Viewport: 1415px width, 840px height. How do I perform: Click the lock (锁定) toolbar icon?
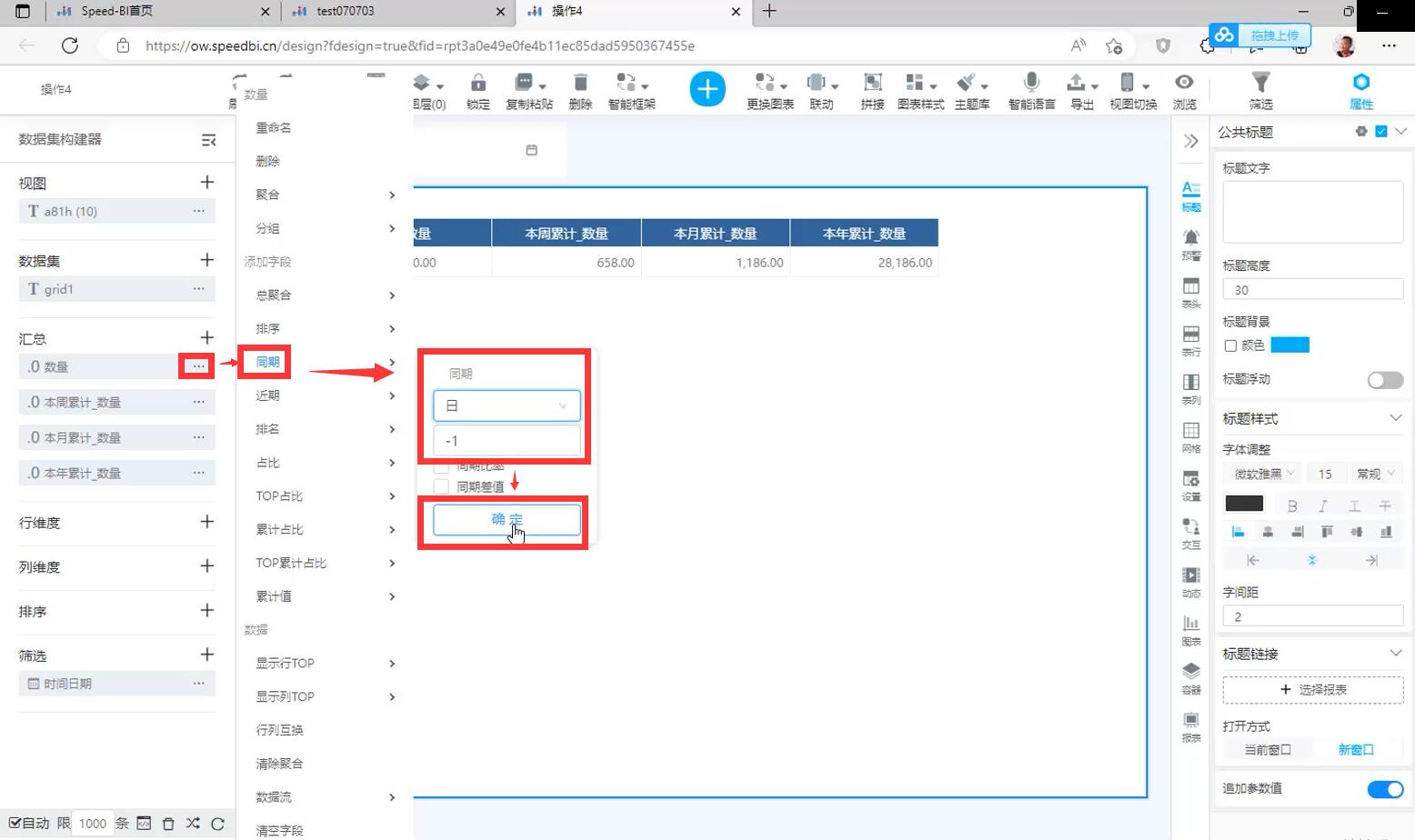click(x=477, y=90)
